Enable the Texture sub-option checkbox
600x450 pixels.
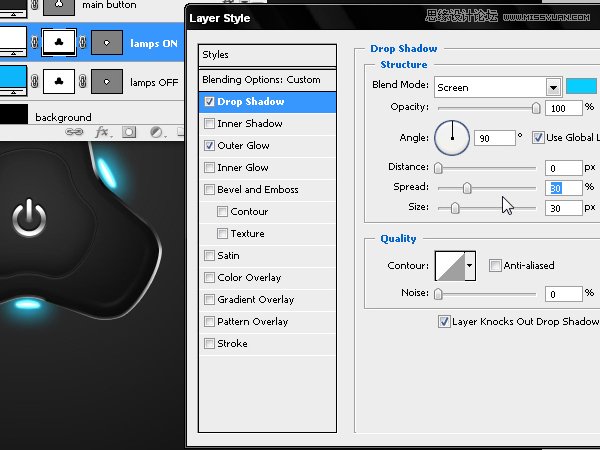pyautogui.click(x=222, y=233)
